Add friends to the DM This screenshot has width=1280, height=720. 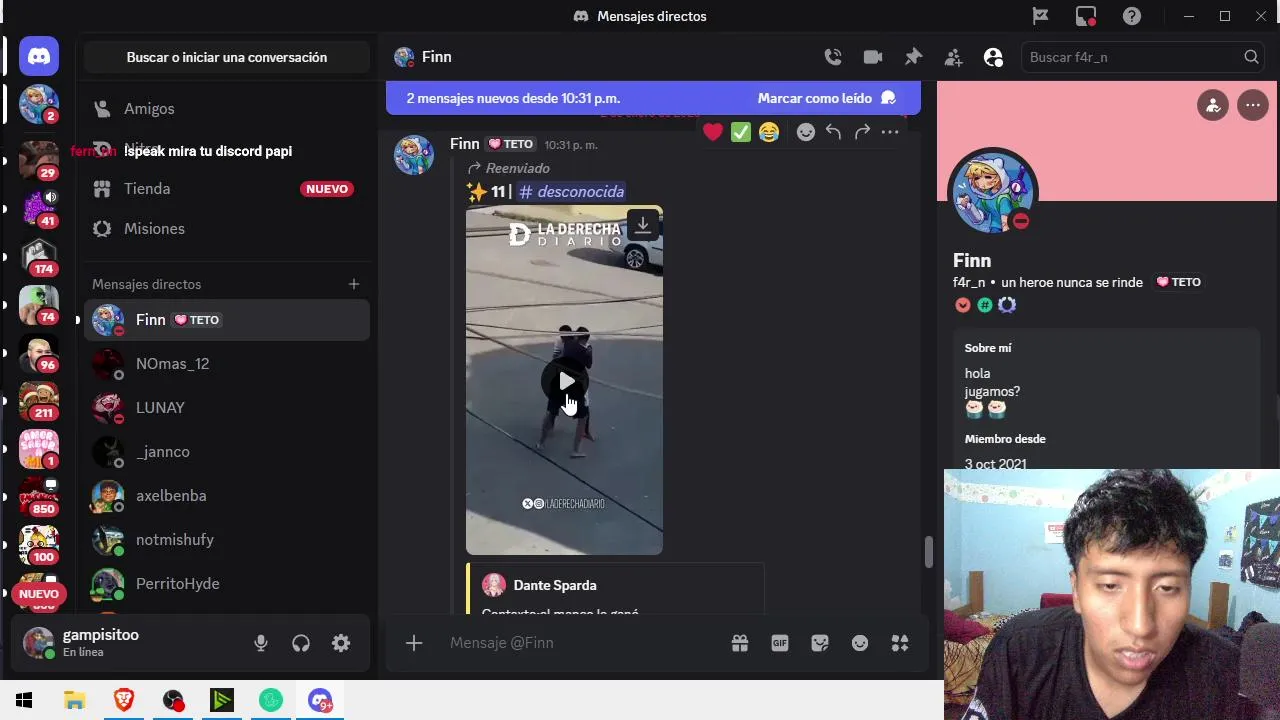pyautogui.click(x=953, y=57)
